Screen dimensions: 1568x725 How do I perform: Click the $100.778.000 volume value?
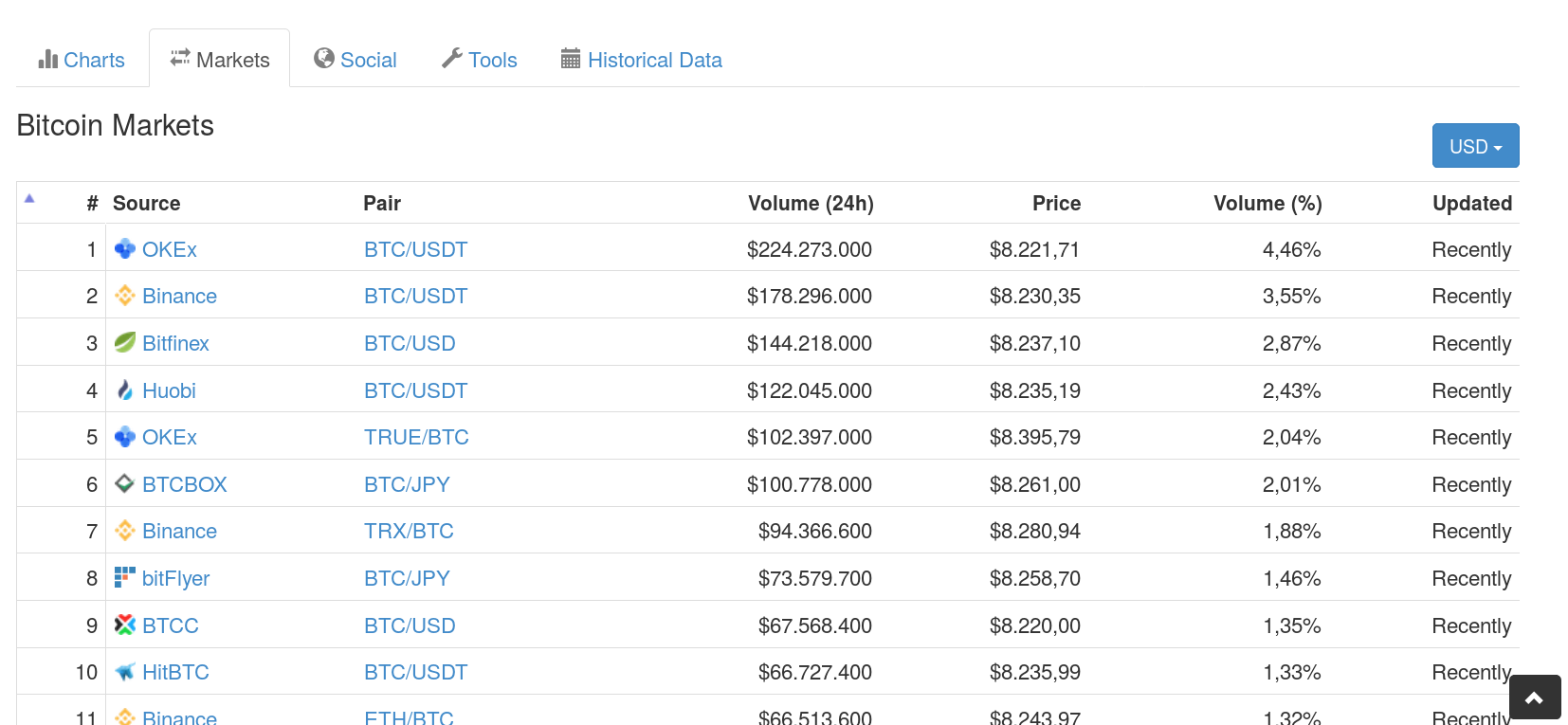tap(810, 484)
